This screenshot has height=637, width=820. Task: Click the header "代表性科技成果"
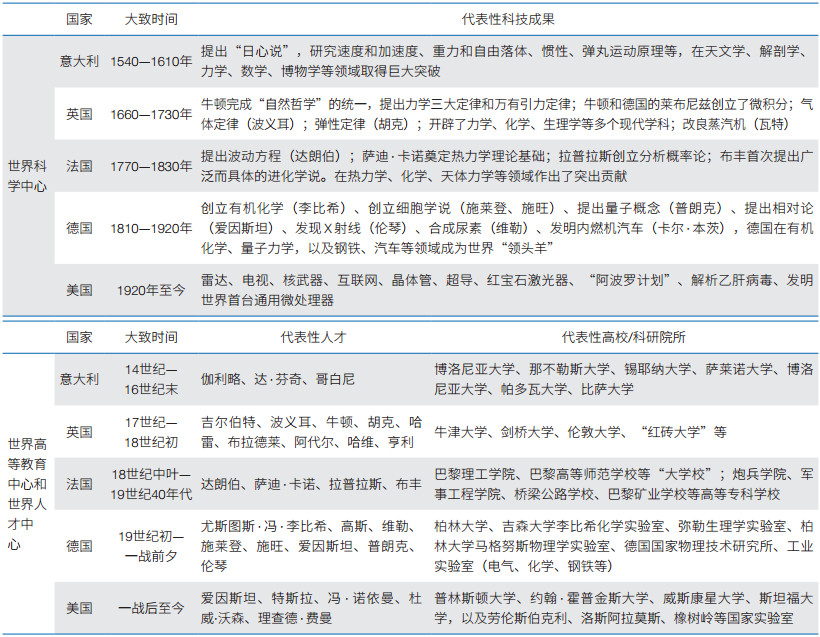[x=508, y=19]
